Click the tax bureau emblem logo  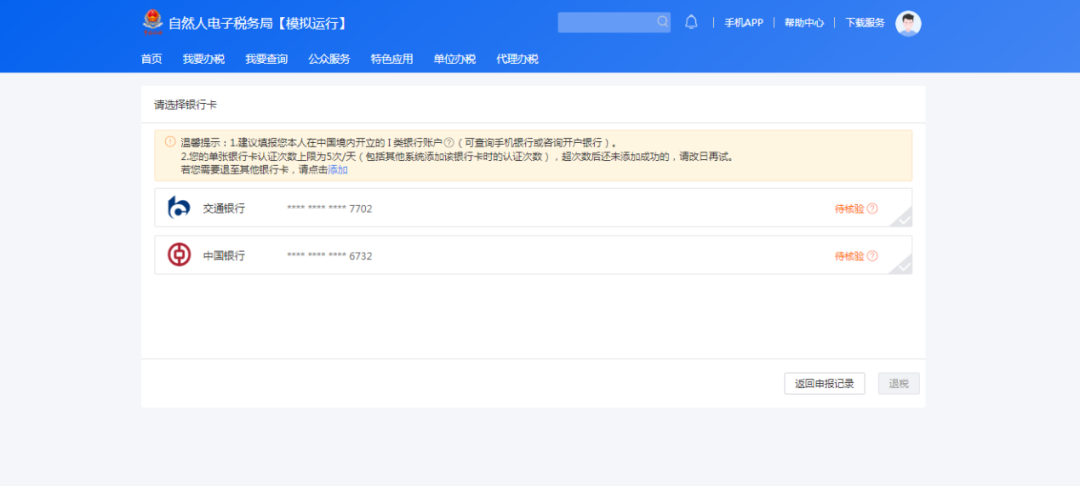152,21
